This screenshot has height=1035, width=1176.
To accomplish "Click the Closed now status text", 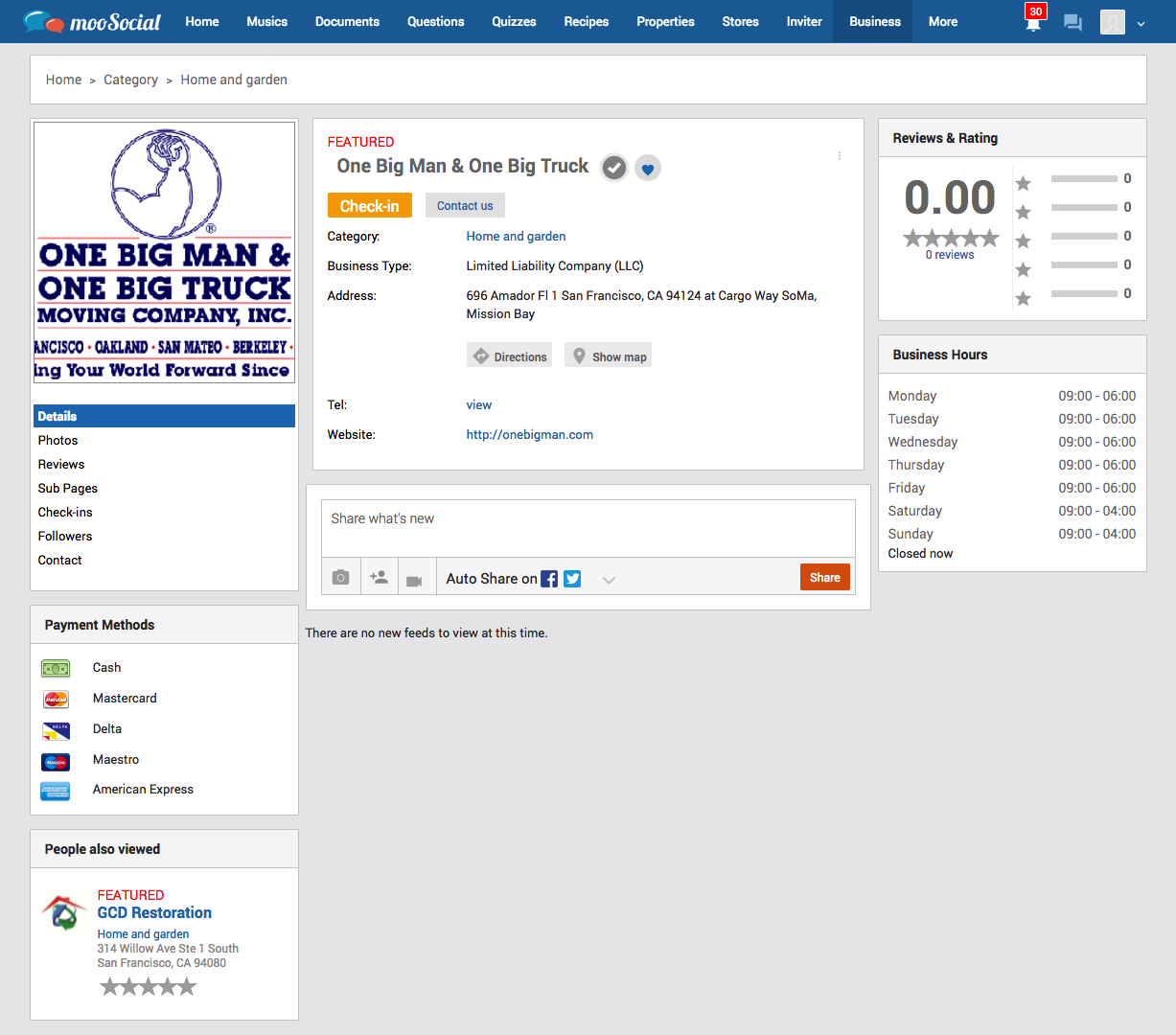I will (x=920, y=553).
